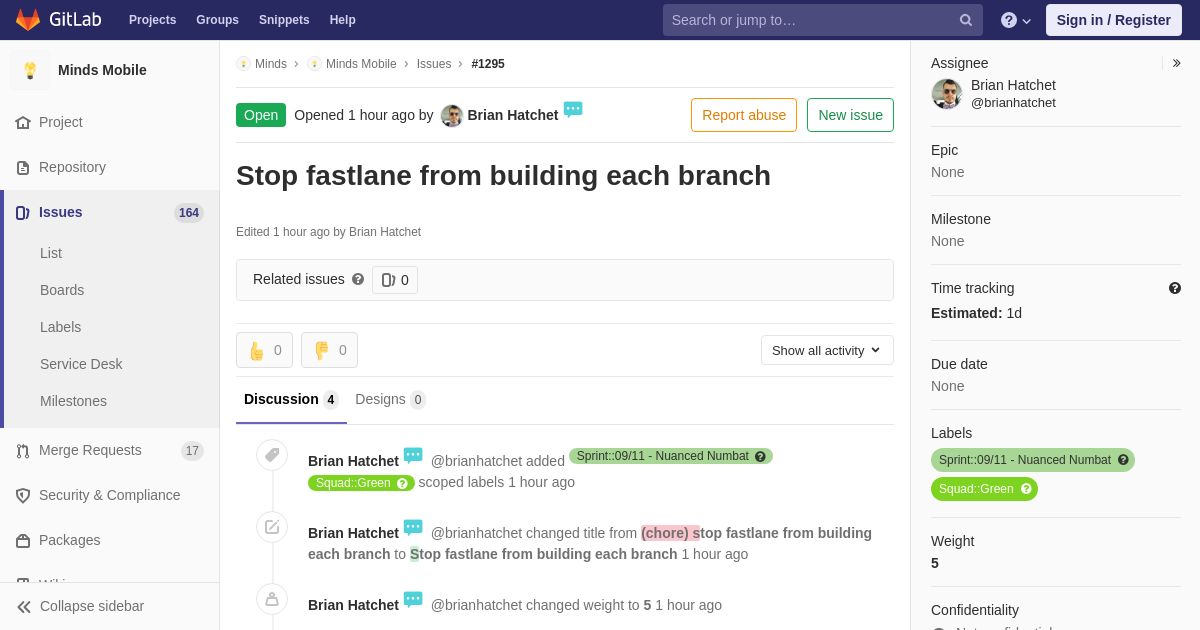Open Milestones in sidebar
1200x630 pixels.
click(x=73, y=401)
